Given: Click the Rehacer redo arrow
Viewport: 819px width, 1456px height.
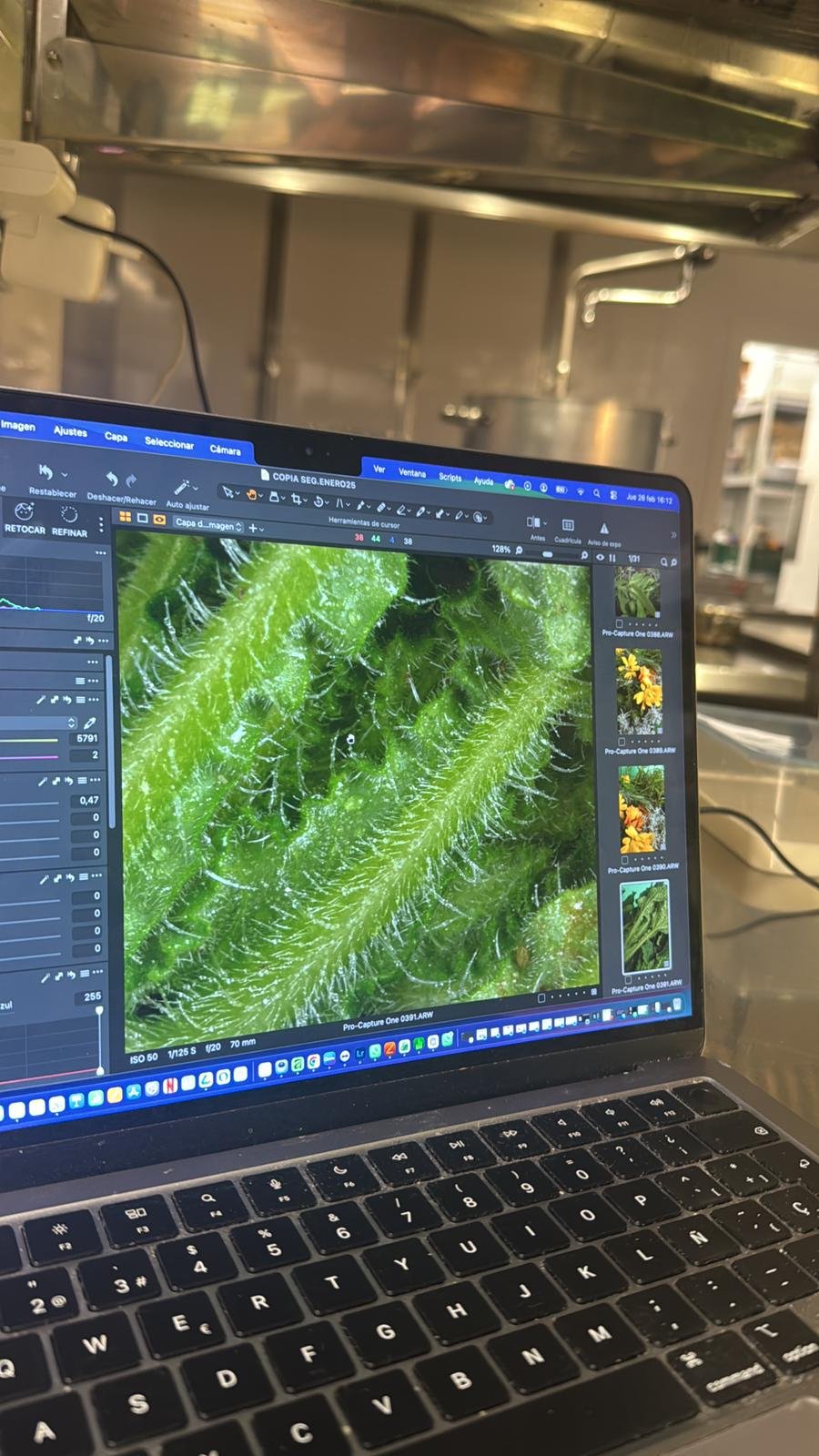Looking at the screenshot, I should [x=131, y=480].
